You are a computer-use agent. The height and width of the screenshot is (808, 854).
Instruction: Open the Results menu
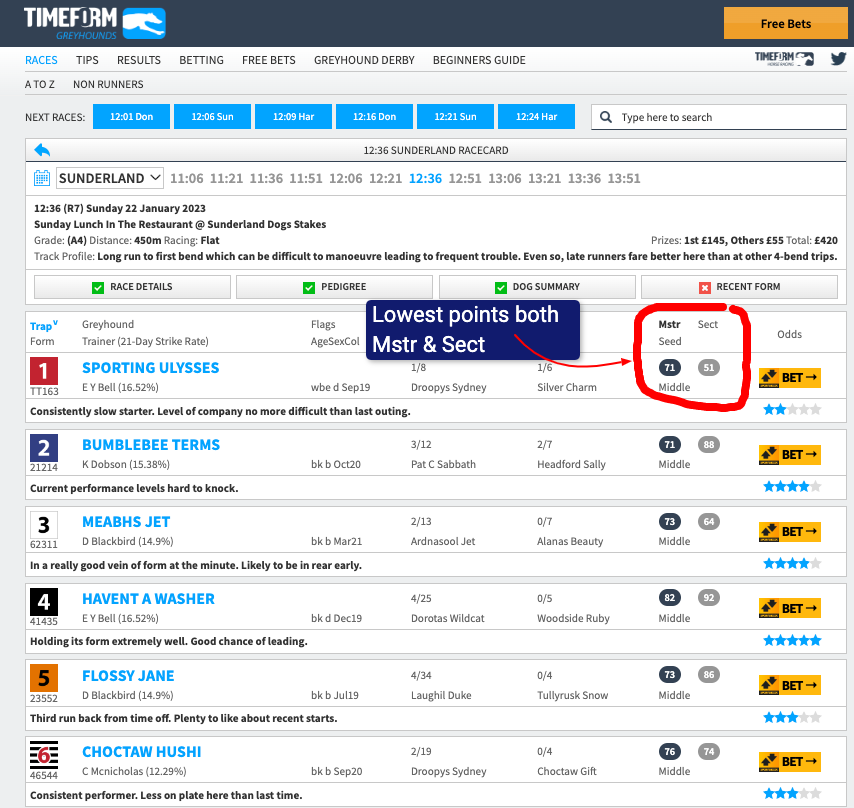(x=139, y=60)
